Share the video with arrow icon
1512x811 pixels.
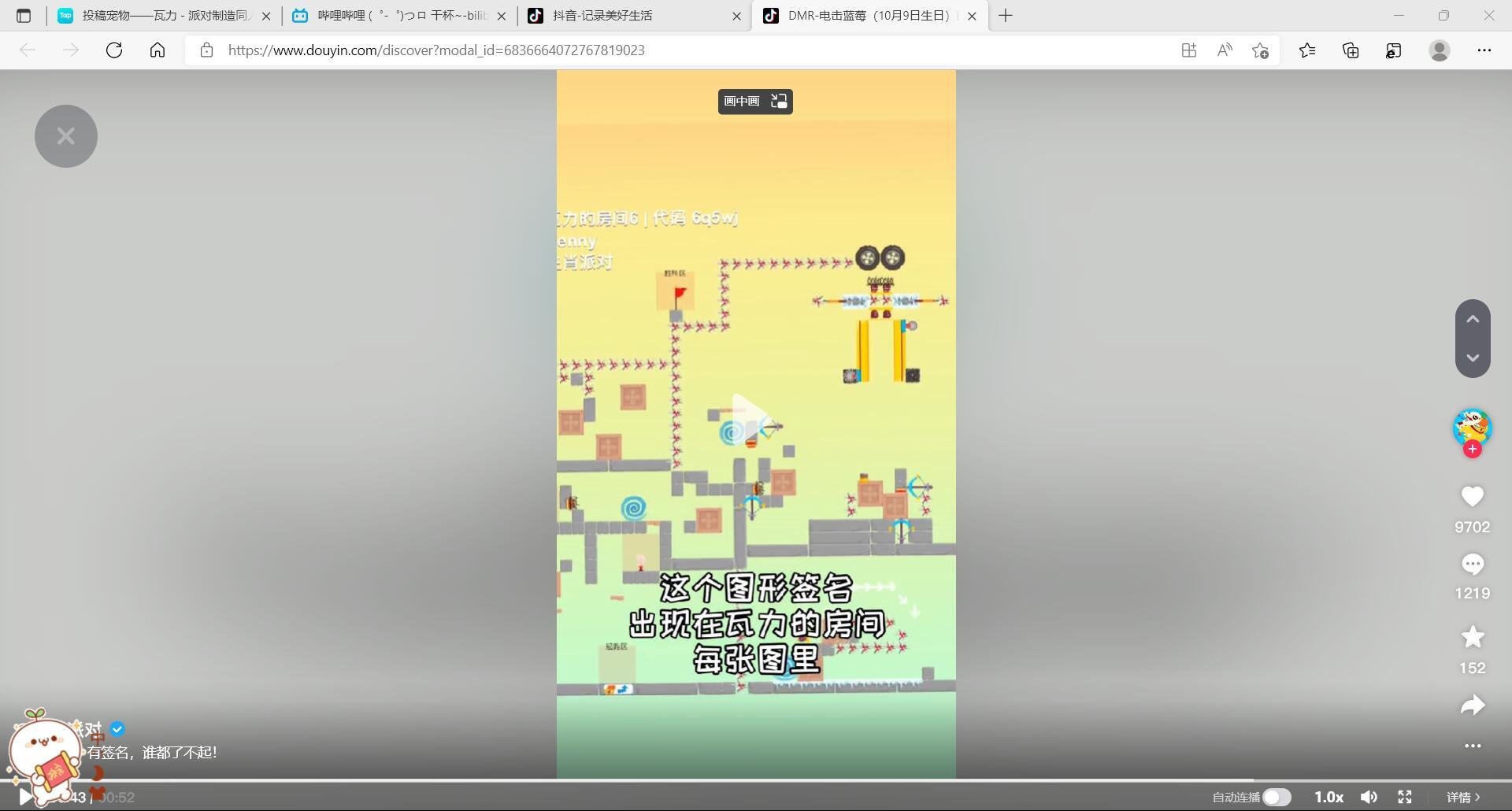1473,705
